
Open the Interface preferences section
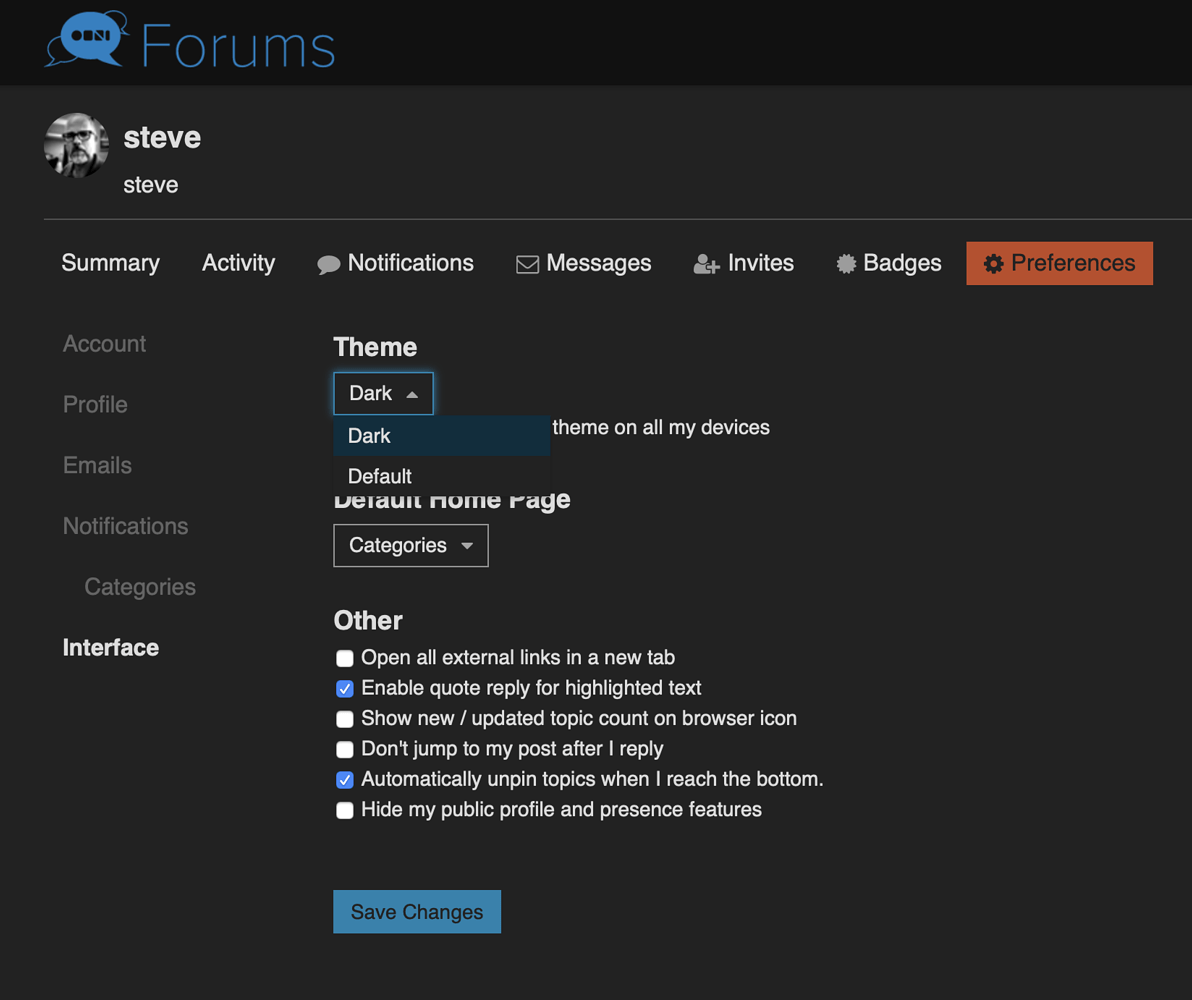click(111, 647)
